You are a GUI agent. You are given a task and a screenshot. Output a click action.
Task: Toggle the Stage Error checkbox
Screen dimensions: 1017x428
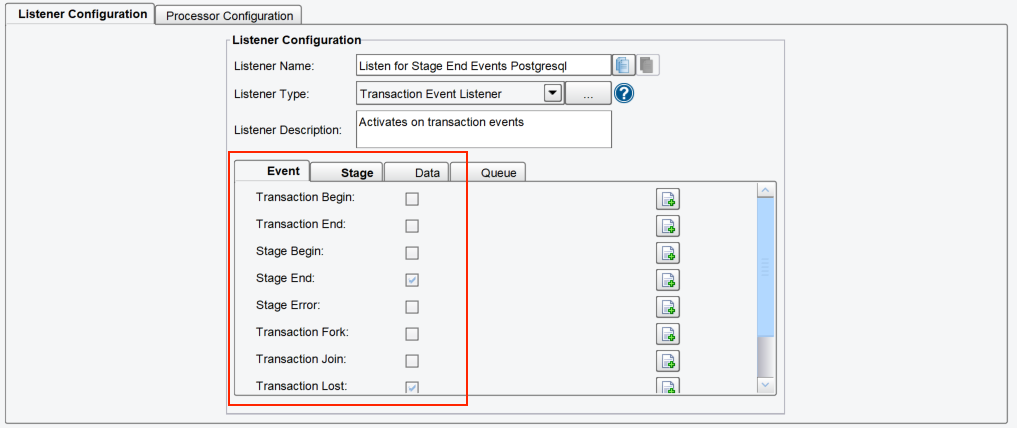(x=412, y=307)
